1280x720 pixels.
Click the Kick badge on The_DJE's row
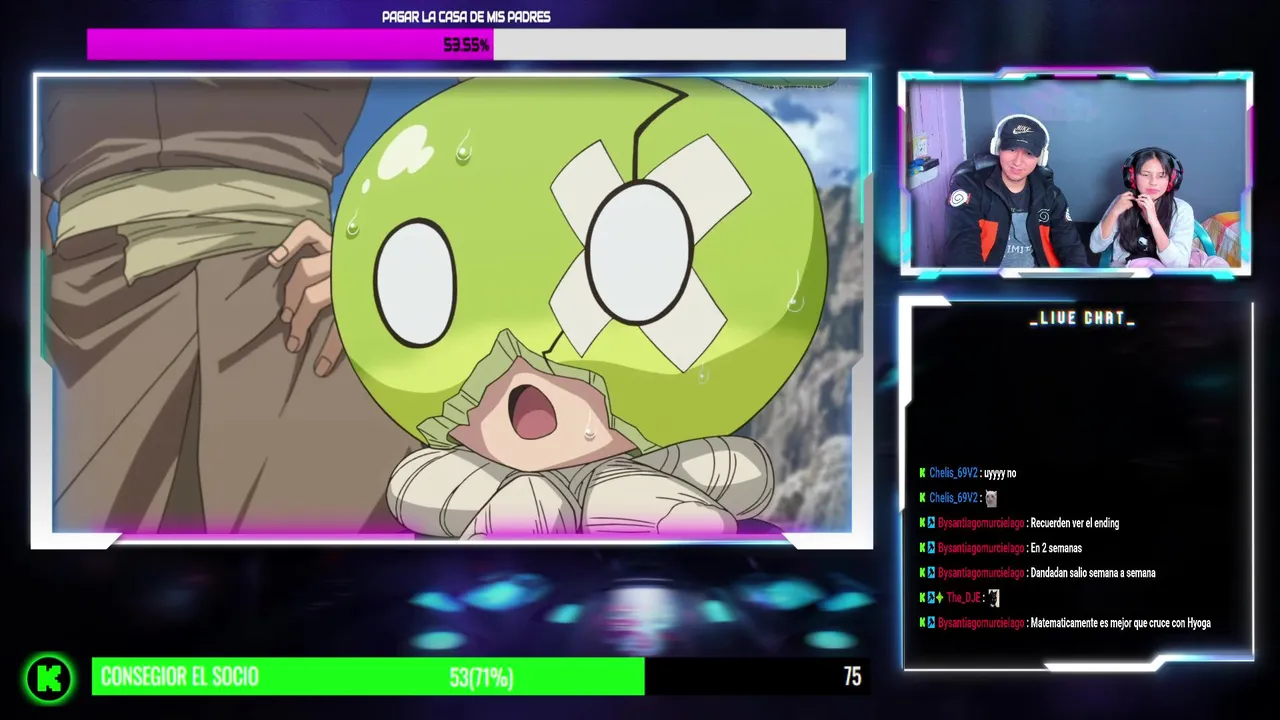[x=922, y=598]
